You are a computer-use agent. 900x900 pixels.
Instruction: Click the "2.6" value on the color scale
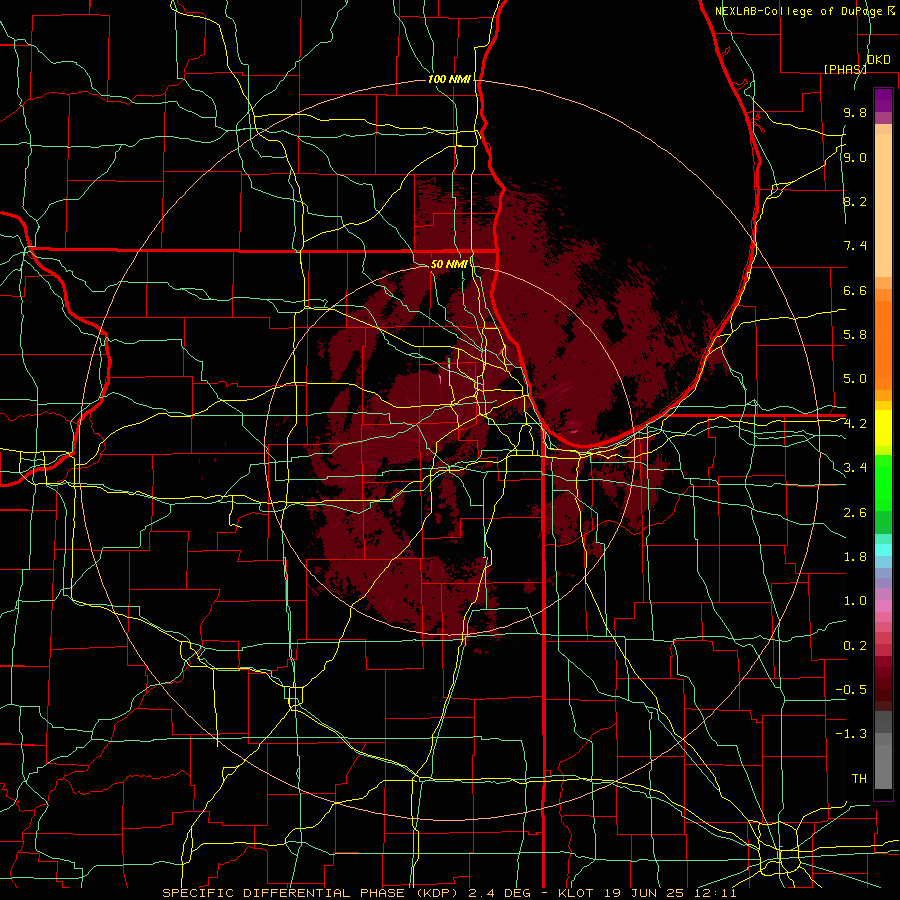click(855, 513)
